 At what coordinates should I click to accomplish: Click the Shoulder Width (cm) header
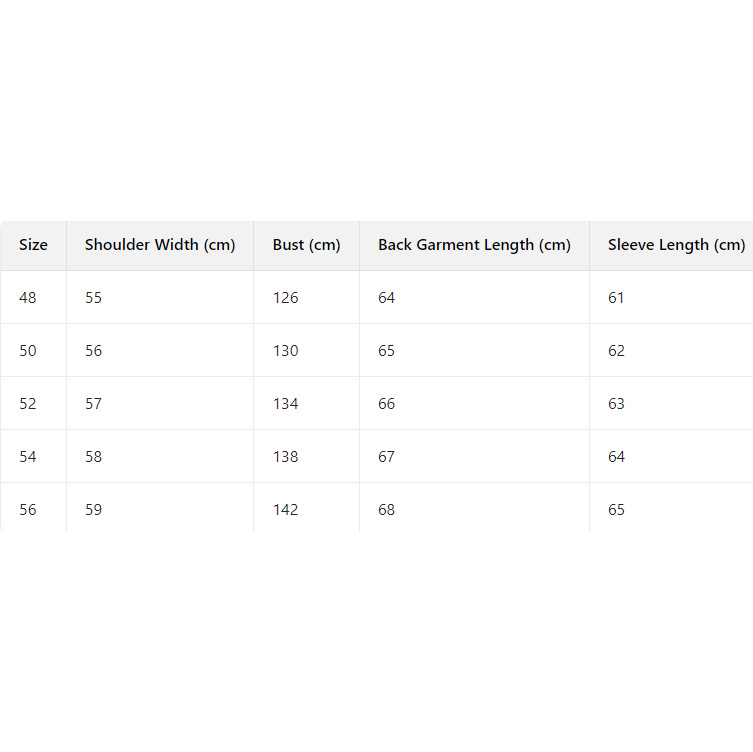(x=160, y=245)
